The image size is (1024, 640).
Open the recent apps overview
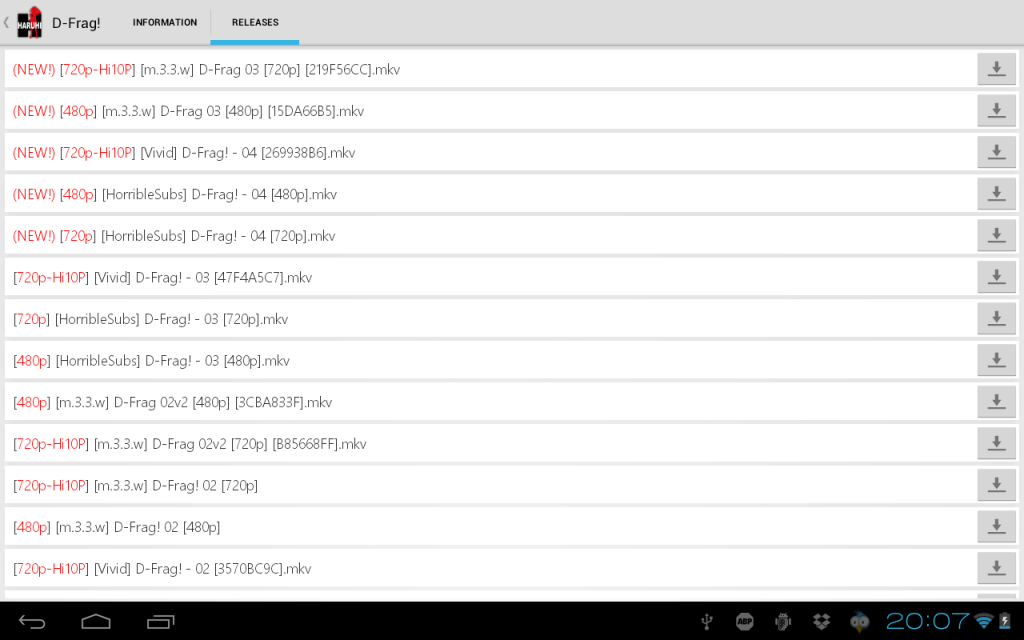(x=160, y=622)
